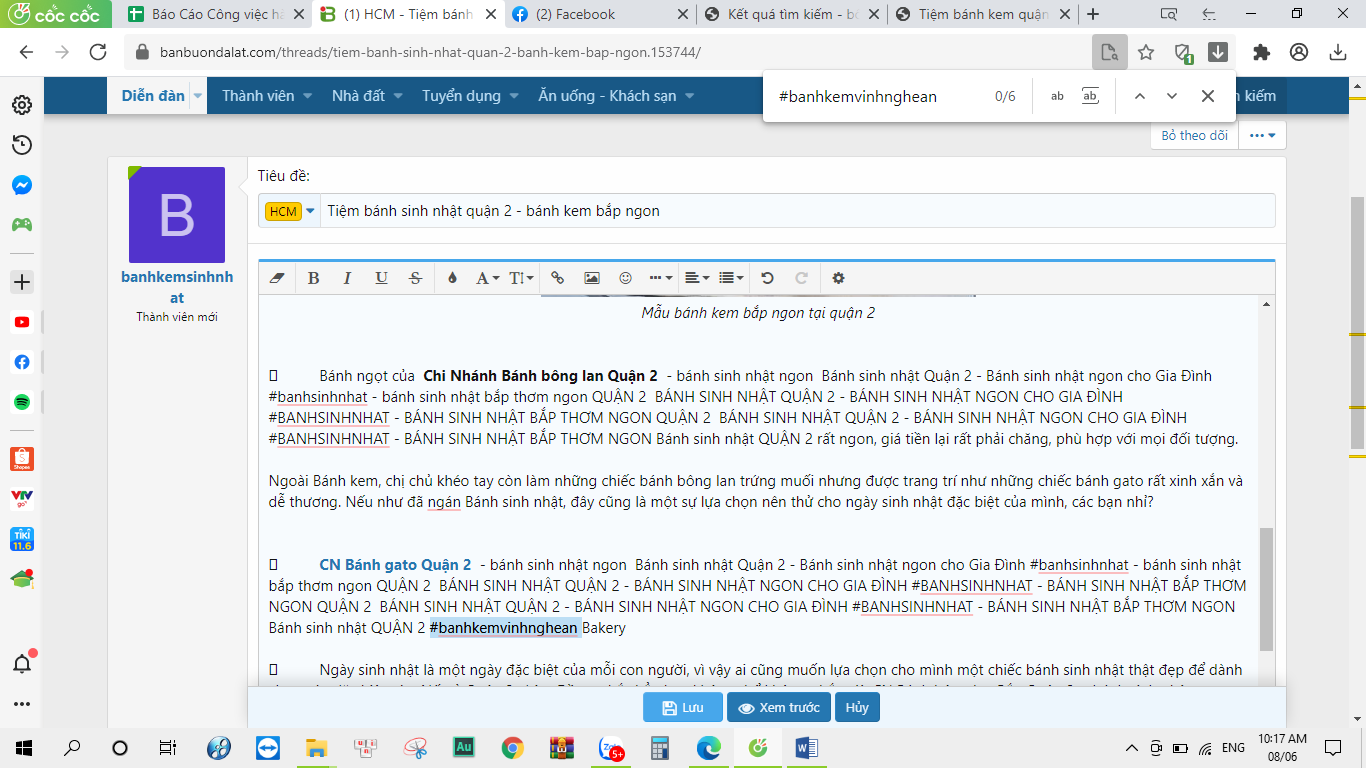Open sidebar notifications bell
Viewport: 1366px width, 768px height.
click(21, 663)
